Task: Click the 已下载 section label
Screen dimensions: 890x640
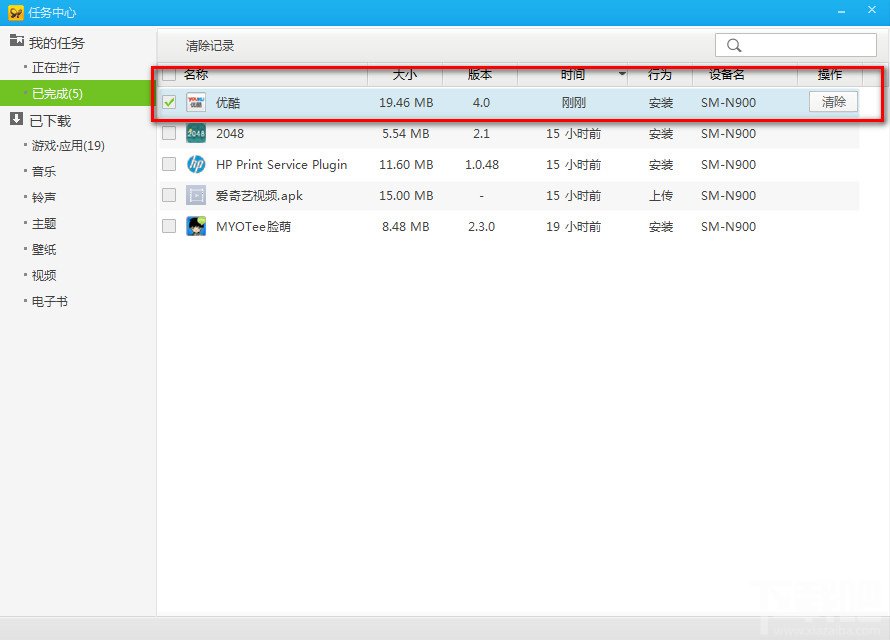Action: (51, 121)
